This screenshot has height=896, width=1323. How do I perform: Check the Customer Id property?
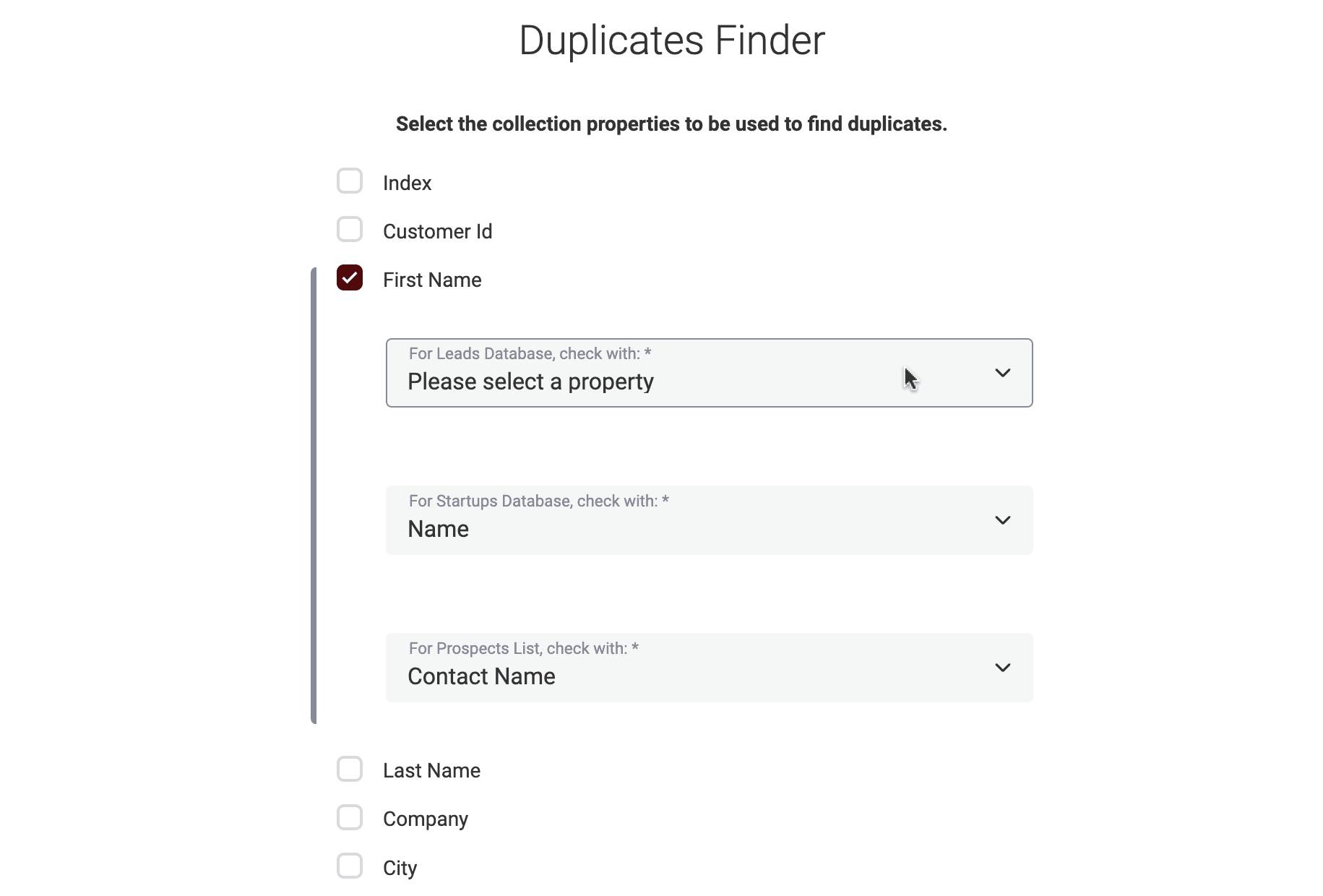pos(350,229)
